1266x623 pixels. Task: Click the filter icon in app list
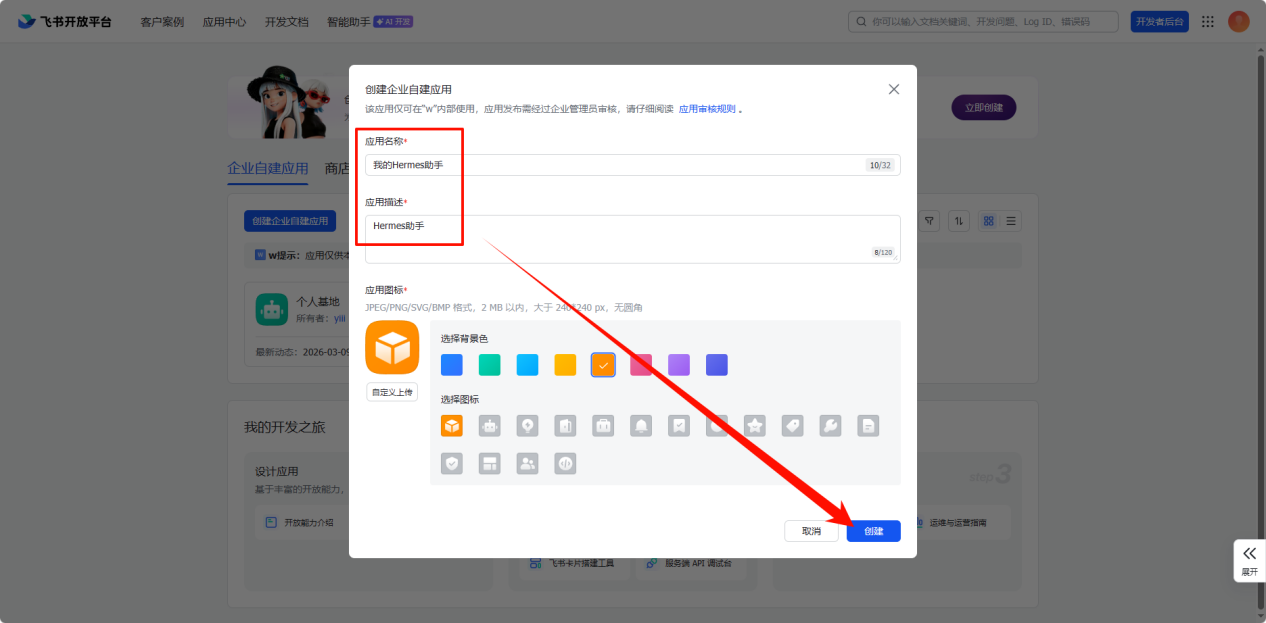tap(929, 221)
